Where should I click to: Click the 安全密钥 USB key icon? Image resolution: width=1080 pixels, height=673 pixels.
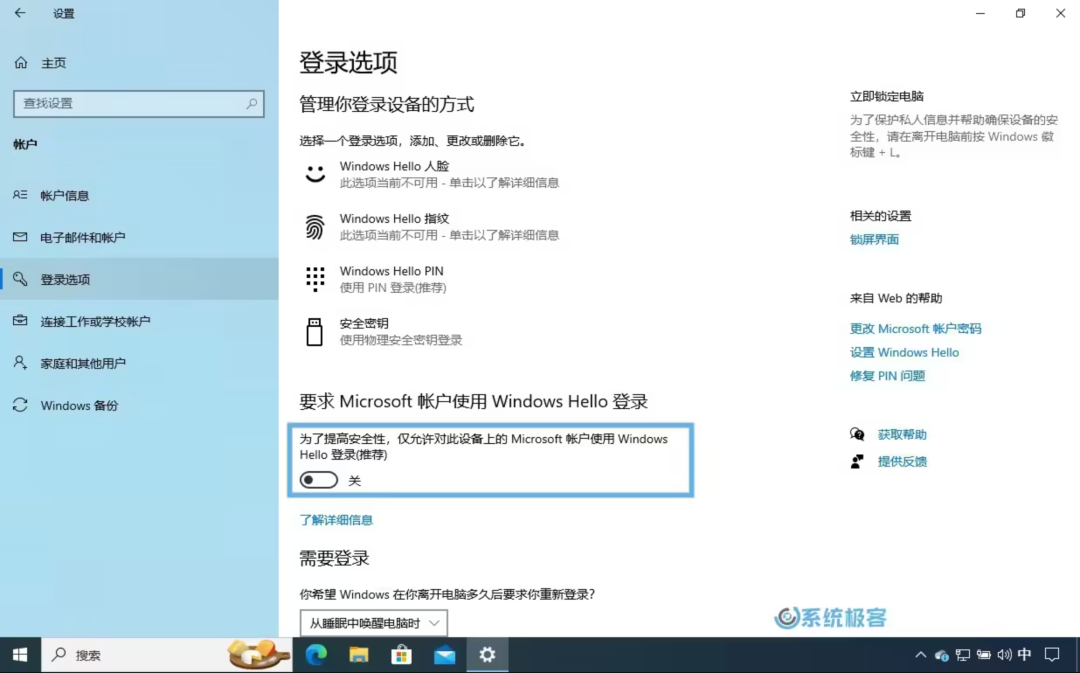pyautogui.click(x=315, y=331)
